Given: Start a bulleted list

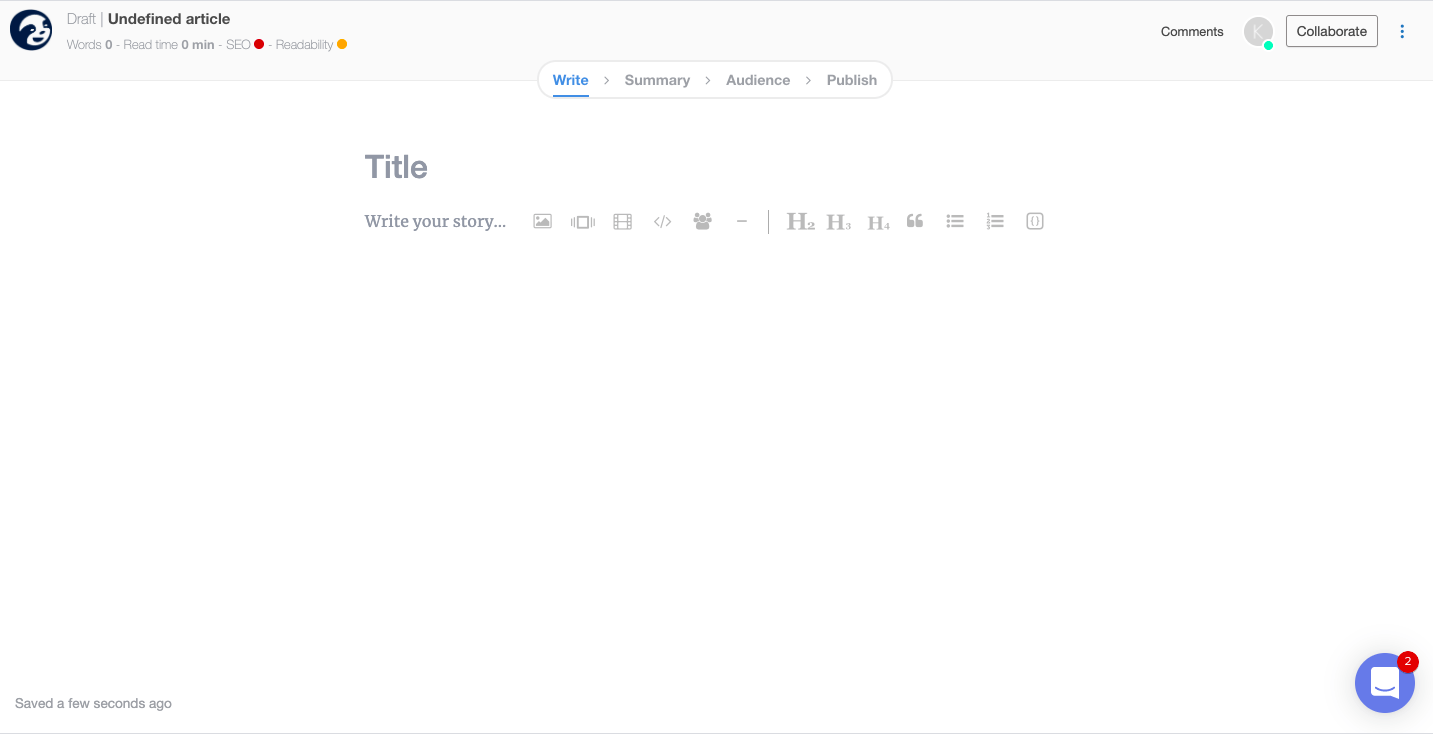Looking at the screenshot, I should (x=955, y=221).
